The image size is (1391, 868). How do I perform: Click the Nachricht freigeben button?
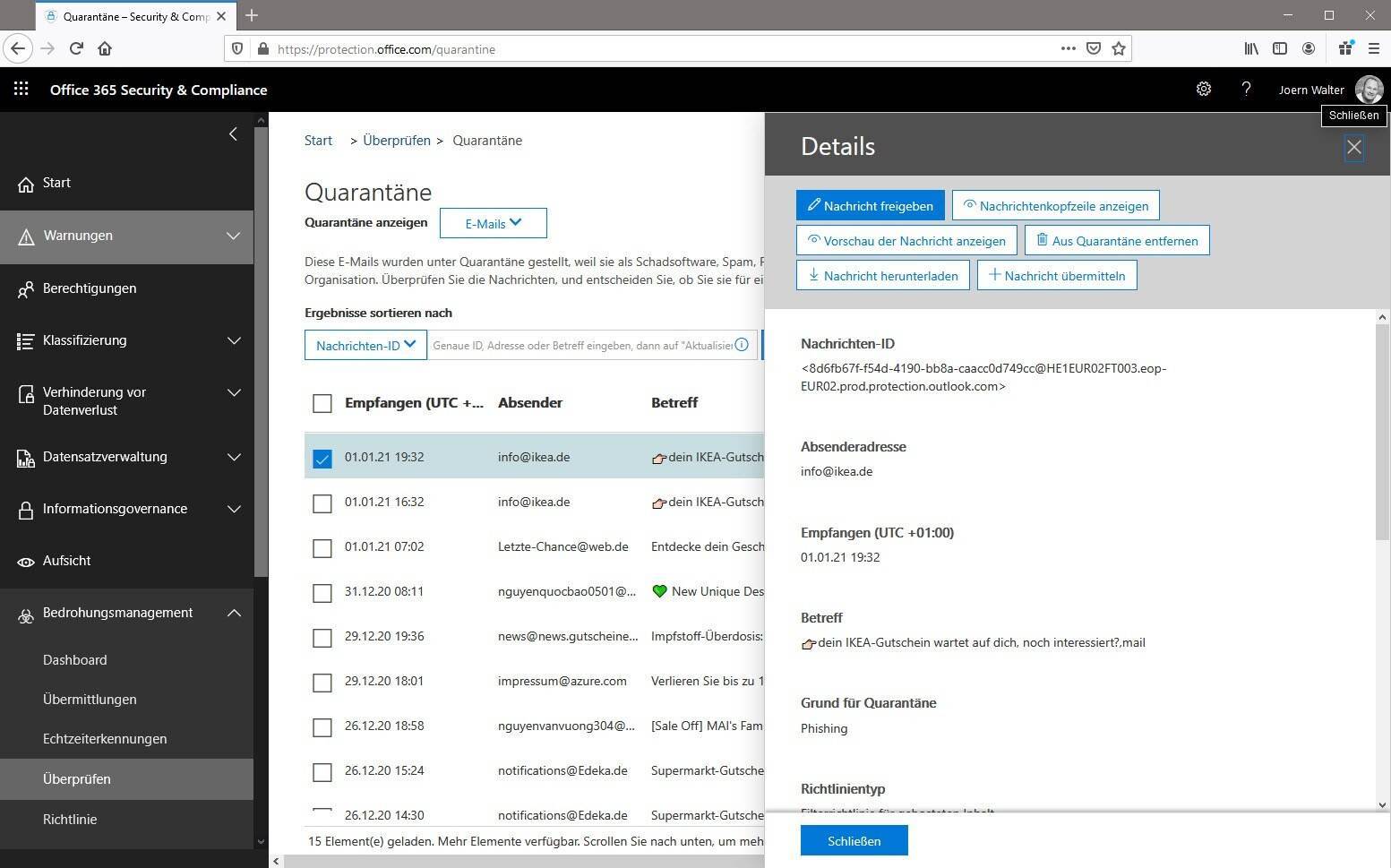click(870, 206)
